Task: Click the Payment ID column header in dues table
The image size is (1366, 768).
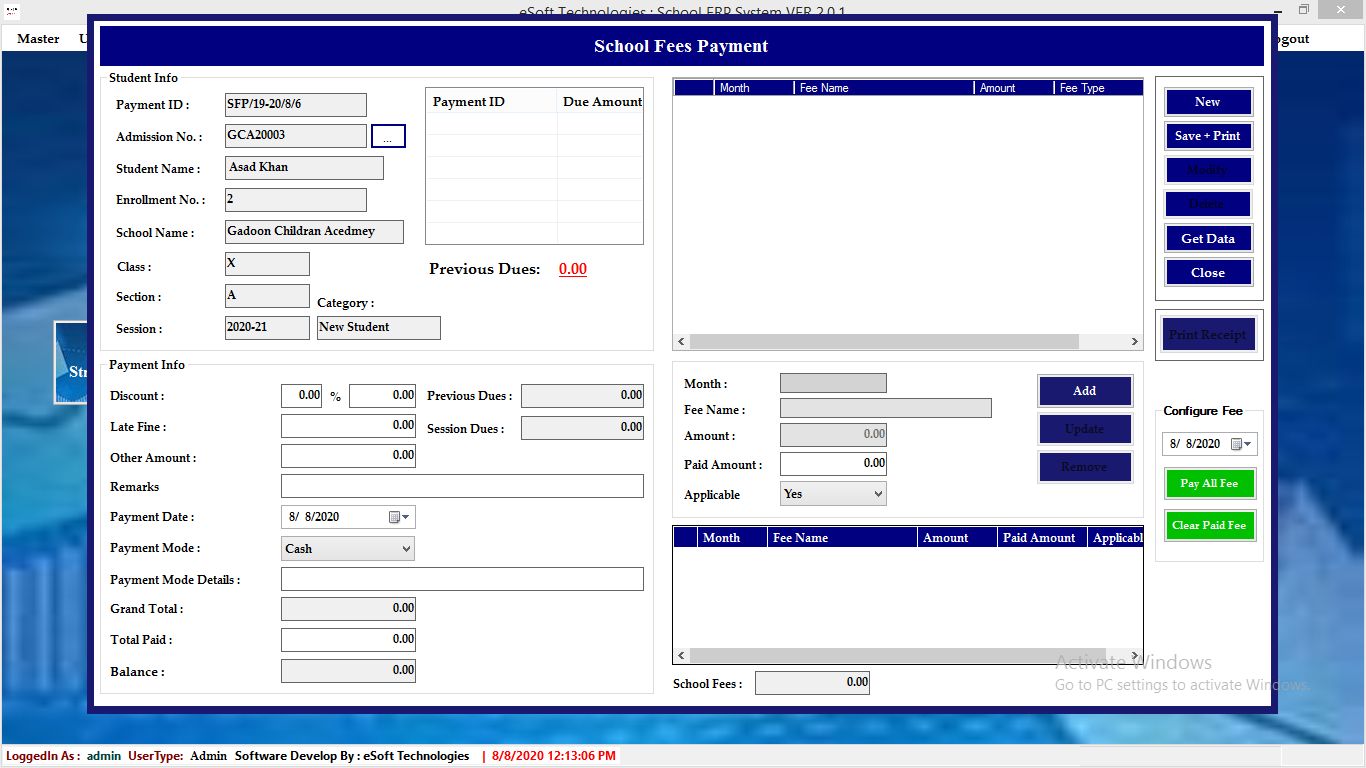Action: 492,101
